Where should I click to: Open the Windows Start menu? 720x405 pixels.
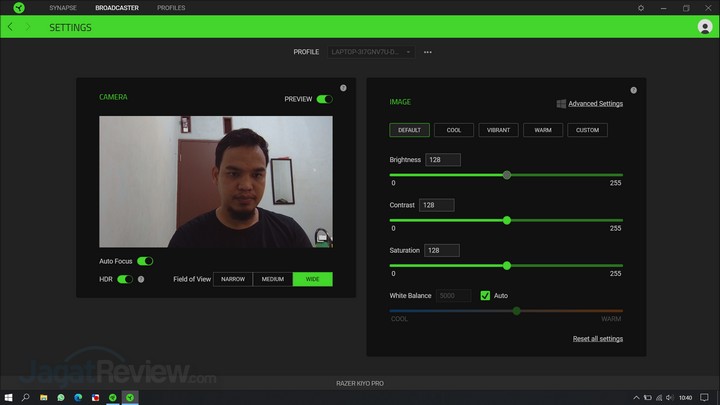pyautogui.click(x=8, y=397)
